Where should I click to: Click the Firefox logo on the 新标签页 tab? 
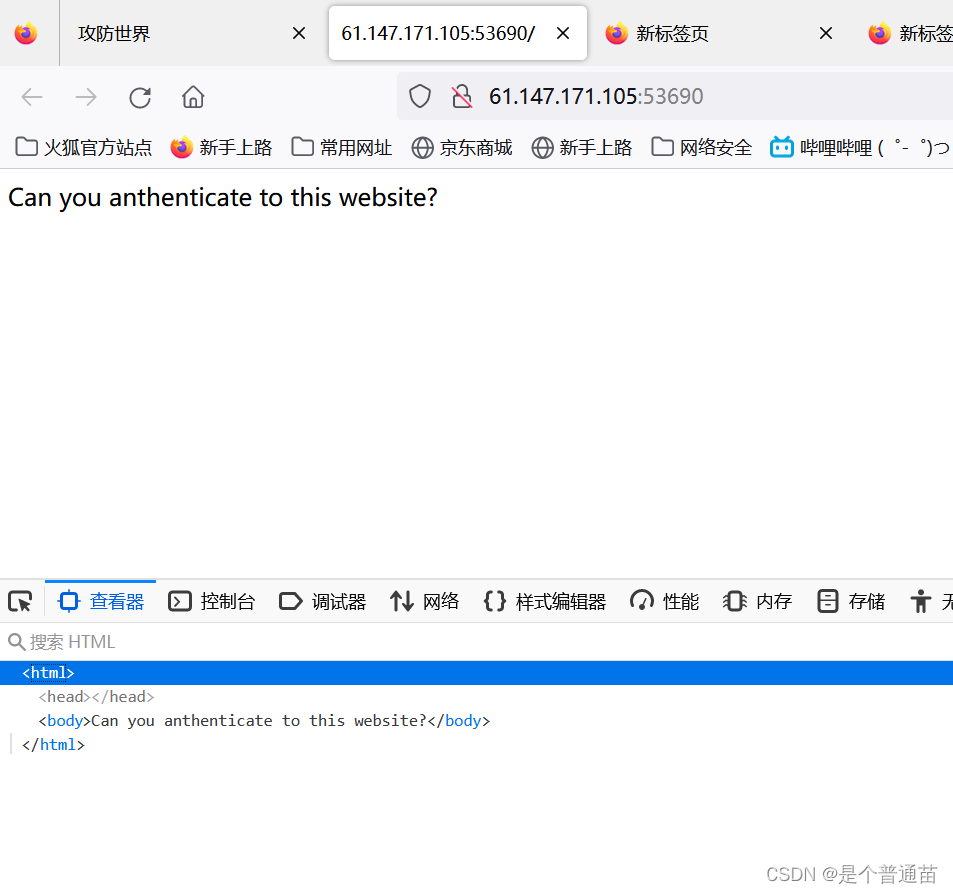point(617,33)
